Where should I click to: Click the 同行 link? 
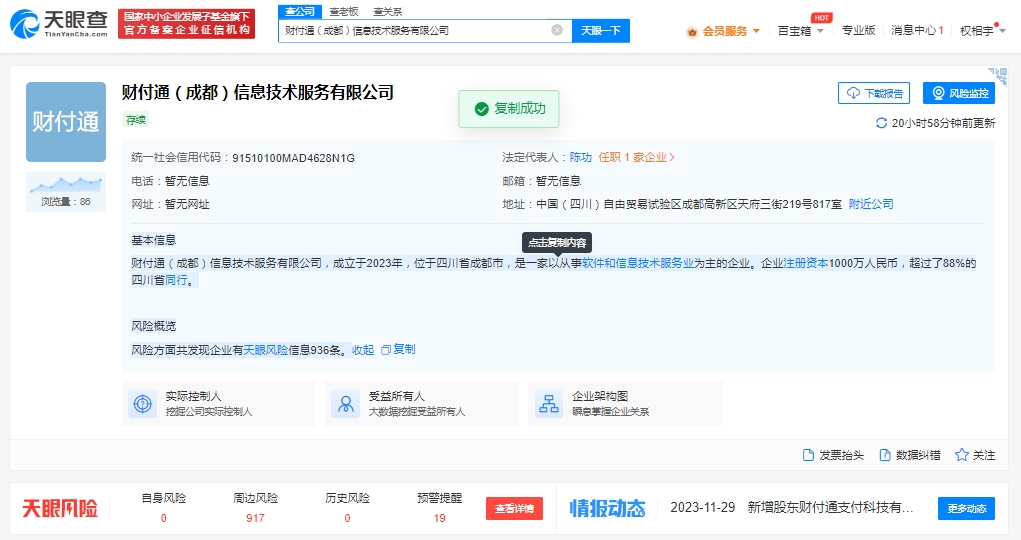pyautogui.click(x=176, y=280)
